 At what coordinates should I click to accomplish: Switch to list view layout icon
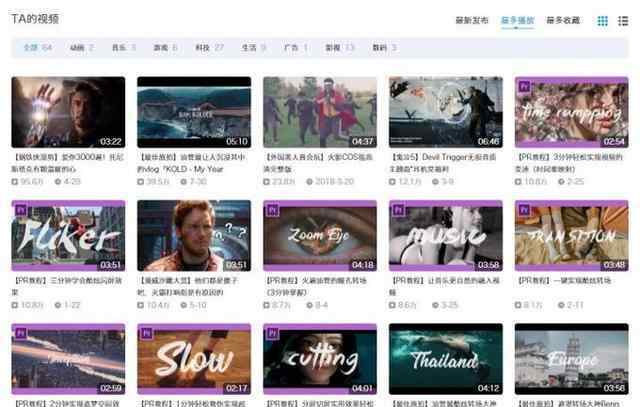coord(623,21)
